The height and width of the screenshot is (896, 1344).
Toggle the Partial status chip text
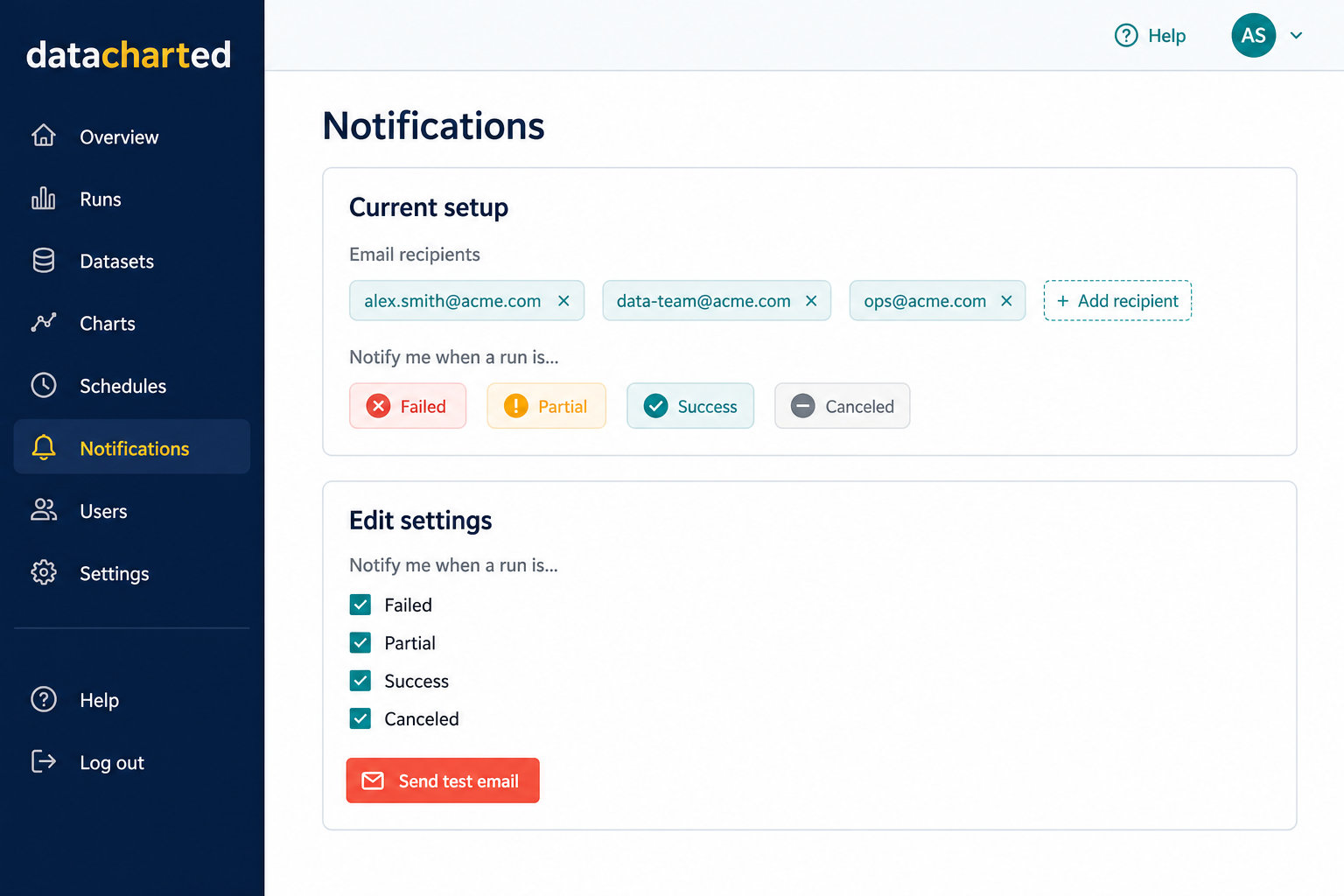563,406
